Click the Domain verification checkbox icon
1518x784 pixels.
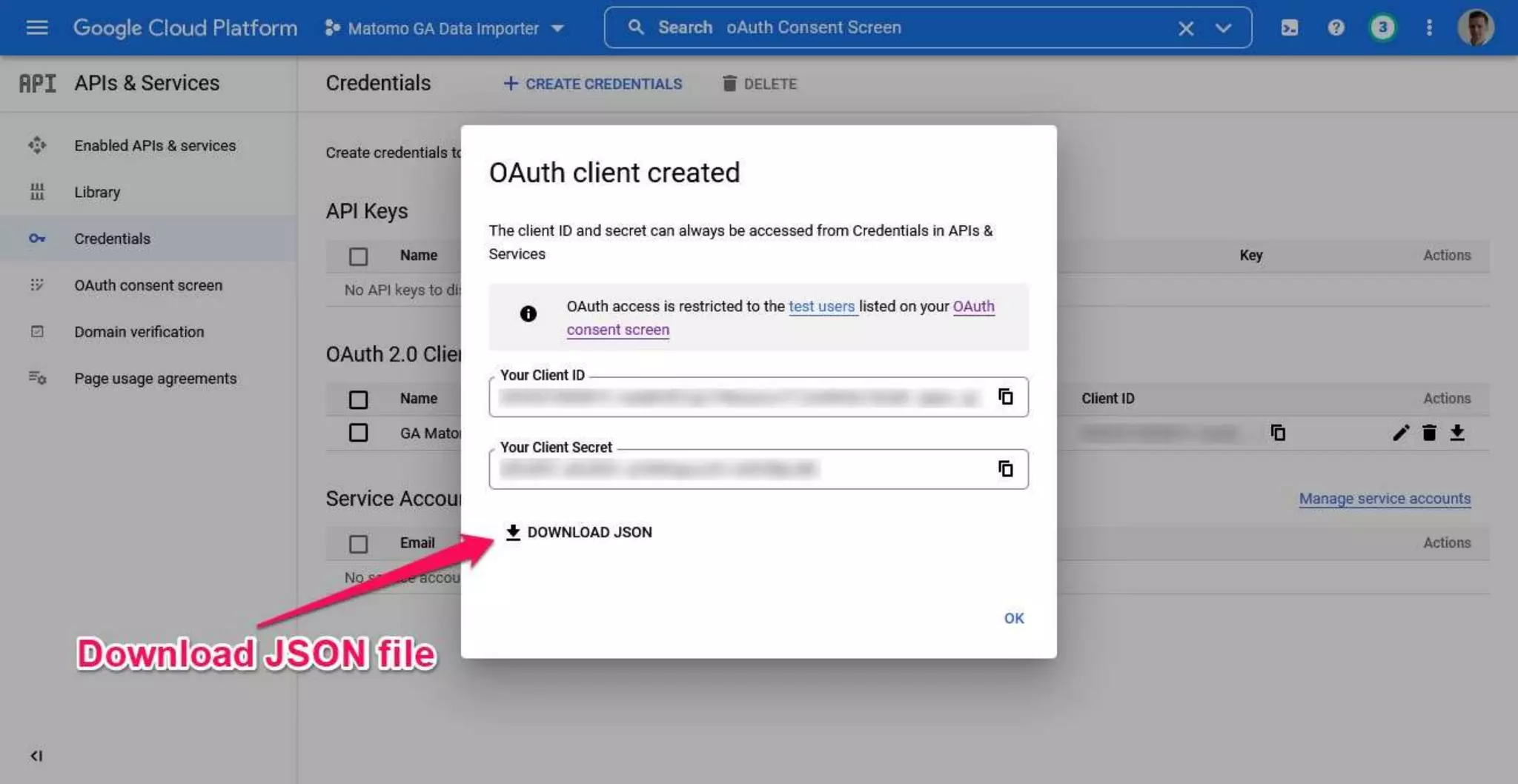pyautogui.click(x=37, y=332)
